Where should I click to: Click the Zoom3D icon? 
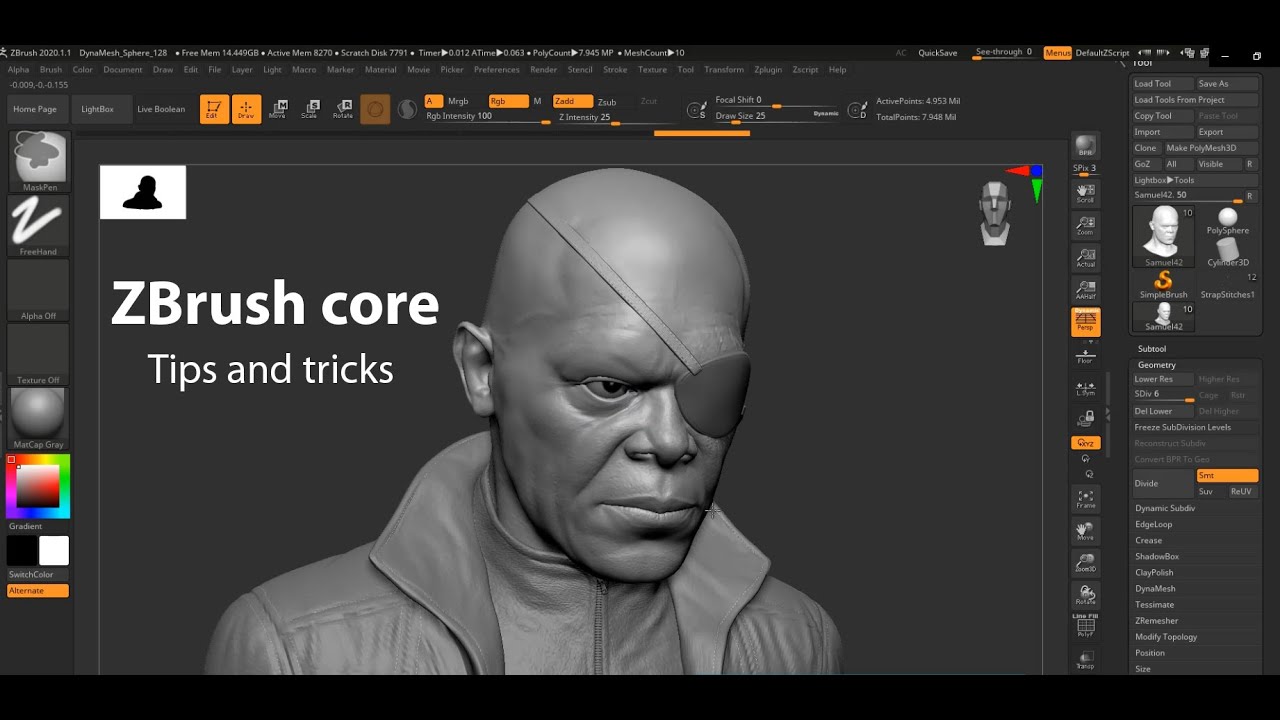coord(1085,562)
